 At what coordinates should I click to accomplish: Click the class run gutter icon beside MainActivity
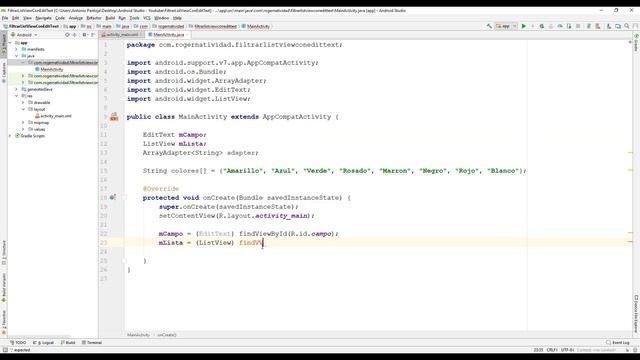(x=114, y=117)
